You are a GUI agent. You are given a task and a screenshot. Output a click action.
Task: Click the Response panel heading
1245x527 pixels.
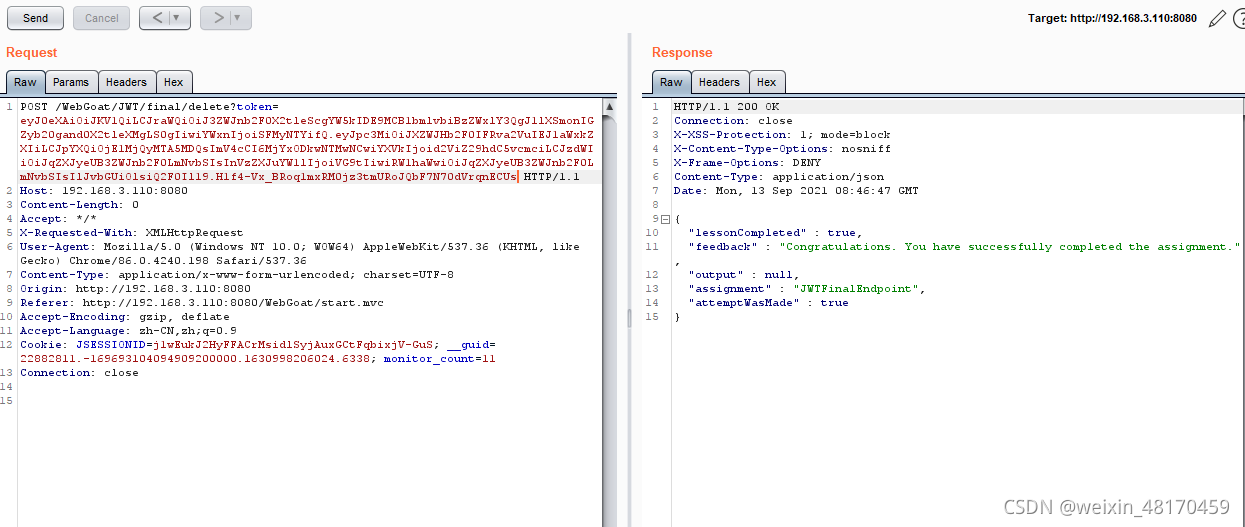click(682, 52)
